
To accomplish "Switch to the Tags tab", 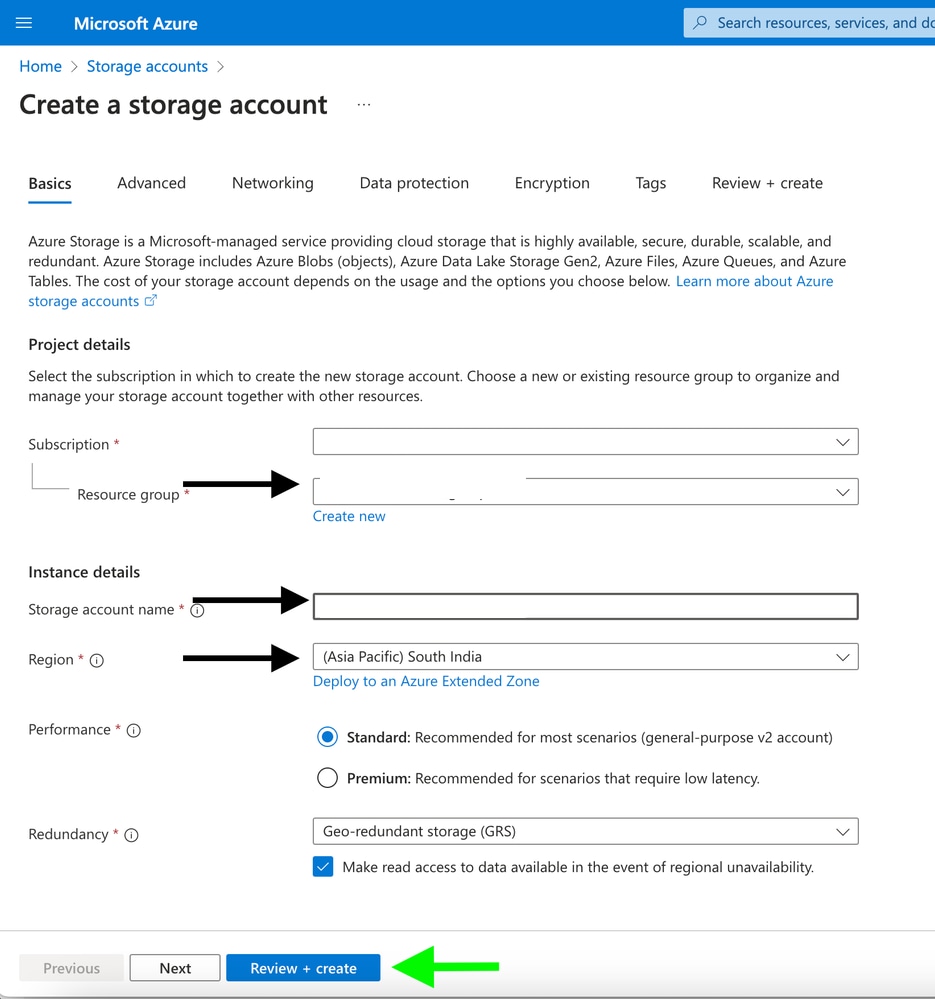I will click(651, 183).
